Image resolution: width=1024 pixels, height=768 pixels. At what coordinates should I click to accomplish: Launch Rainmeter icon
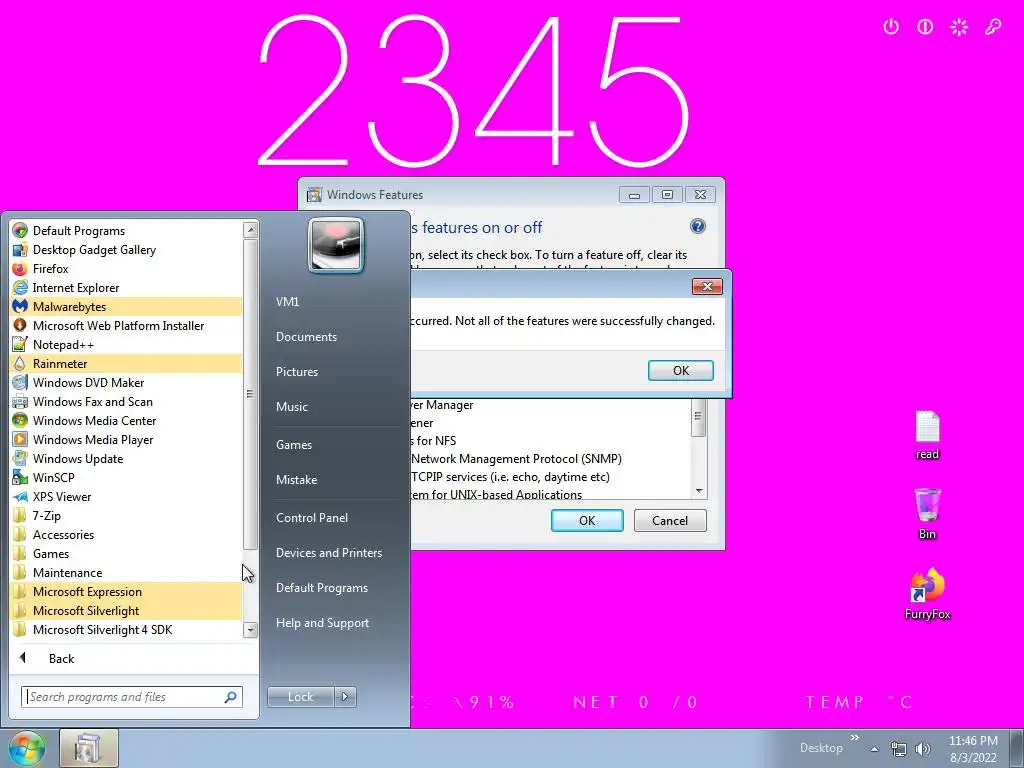click(x=20, y=363)
